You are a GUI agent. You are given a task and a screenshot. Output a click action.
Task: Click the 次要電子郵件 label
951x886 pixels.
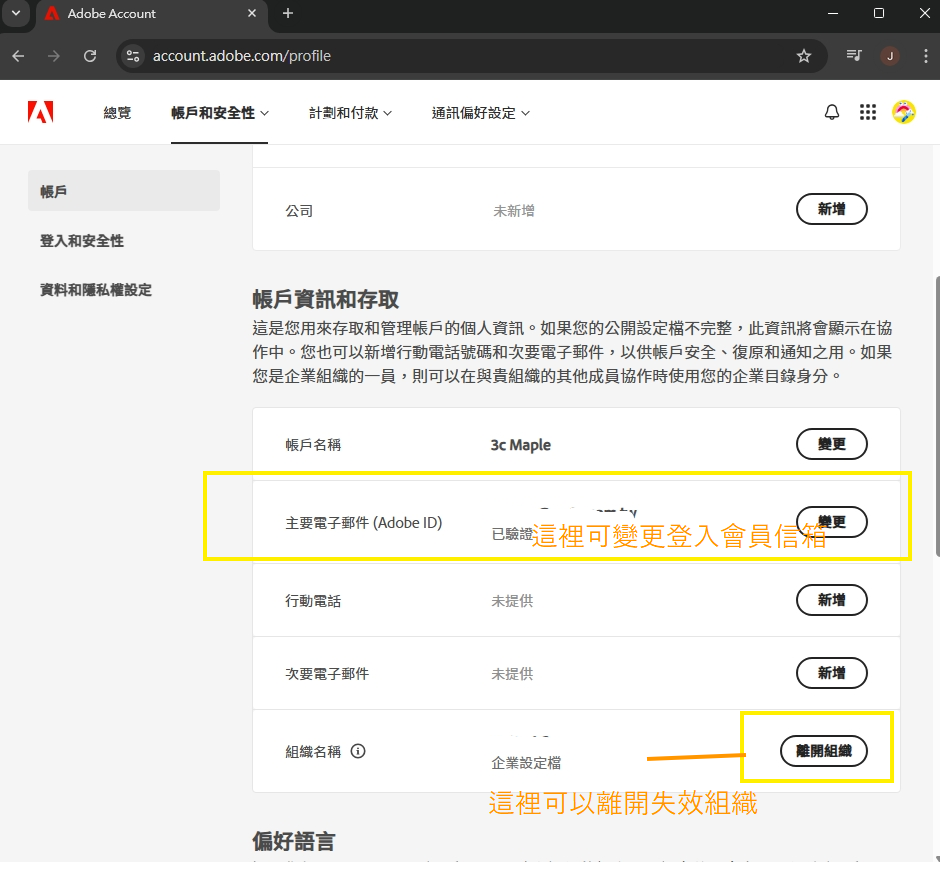(x=327, y=674)
